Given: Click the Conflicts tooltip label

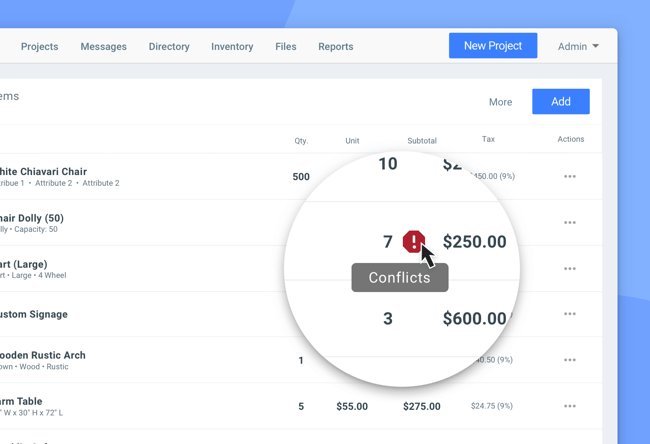Looking at the screenshot, I should point(400,277).
